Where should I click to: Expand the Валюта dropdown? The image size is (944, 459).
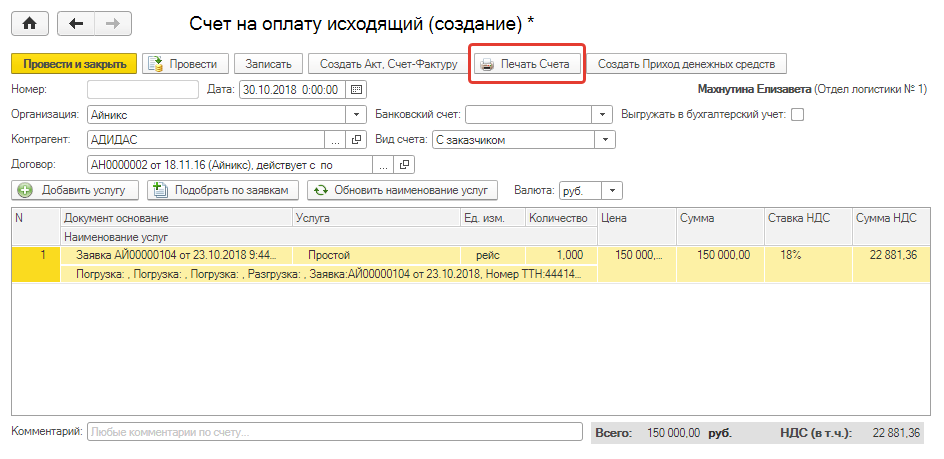[612, 190]
